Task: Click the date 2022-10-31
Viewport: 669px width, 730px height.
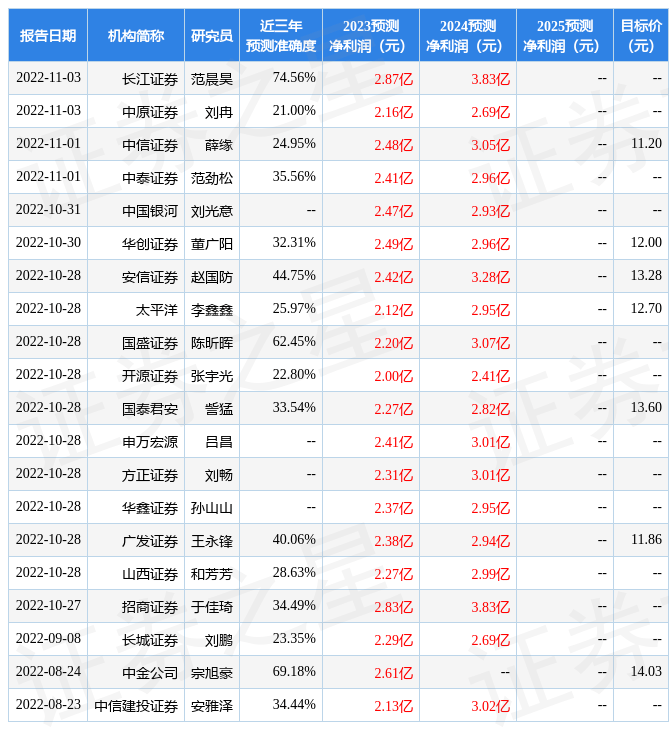Action: pos(48,210)
